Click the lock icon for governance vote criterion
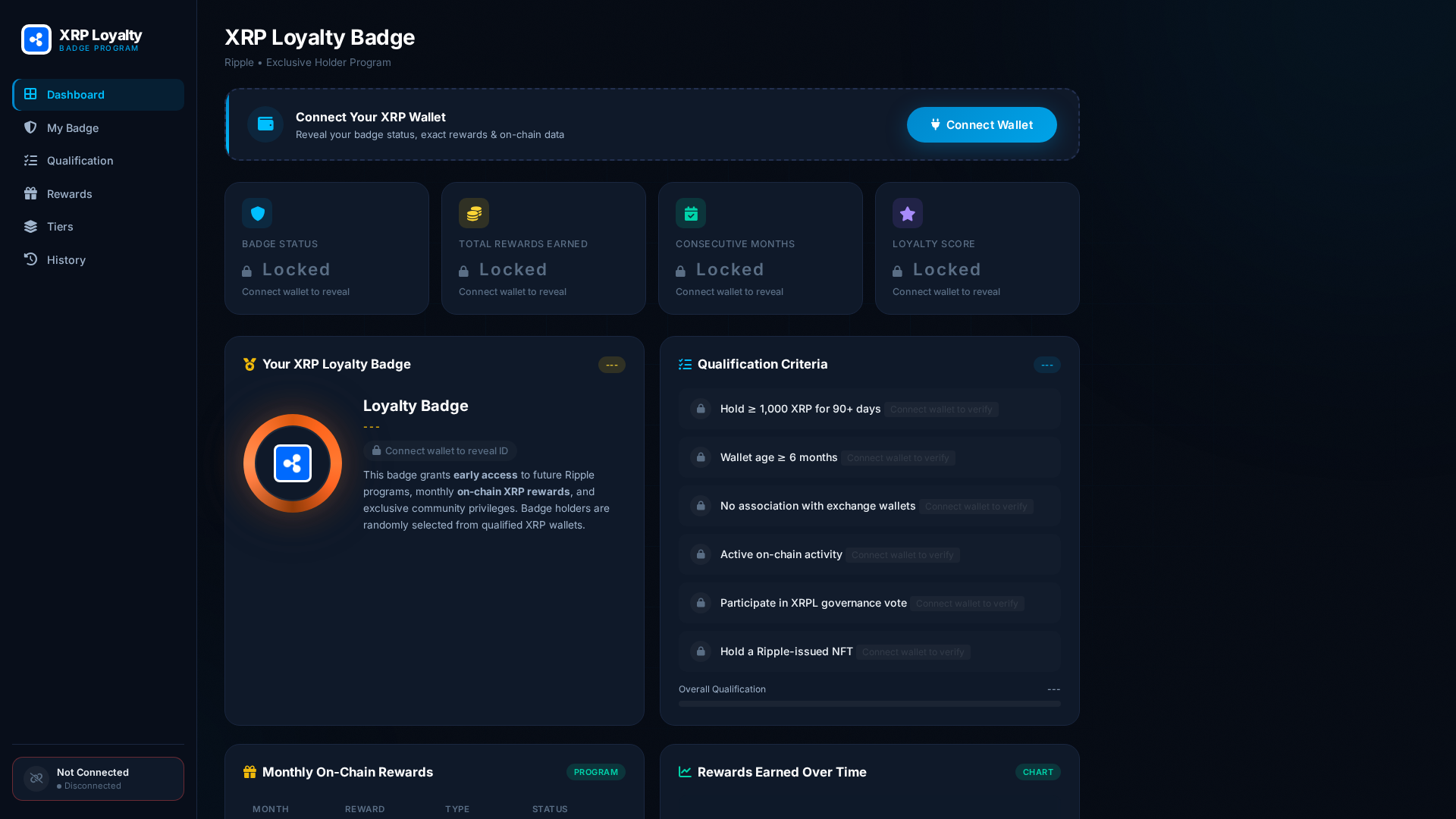The width and height of the screenshot is (1456, 819). coord(701,603)
